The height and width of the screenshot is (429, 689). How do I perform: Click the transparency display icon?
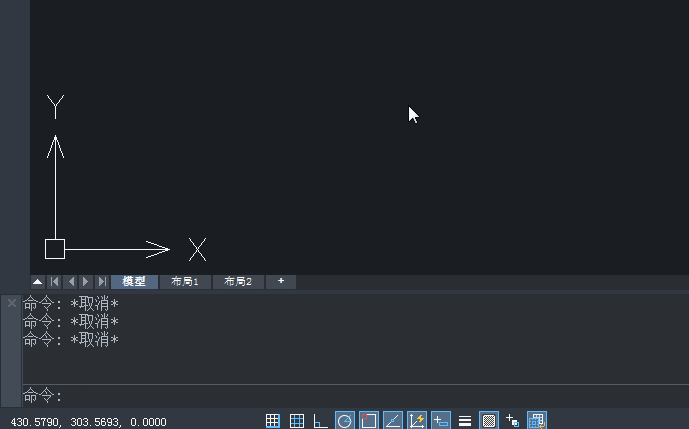pos(489,421)
